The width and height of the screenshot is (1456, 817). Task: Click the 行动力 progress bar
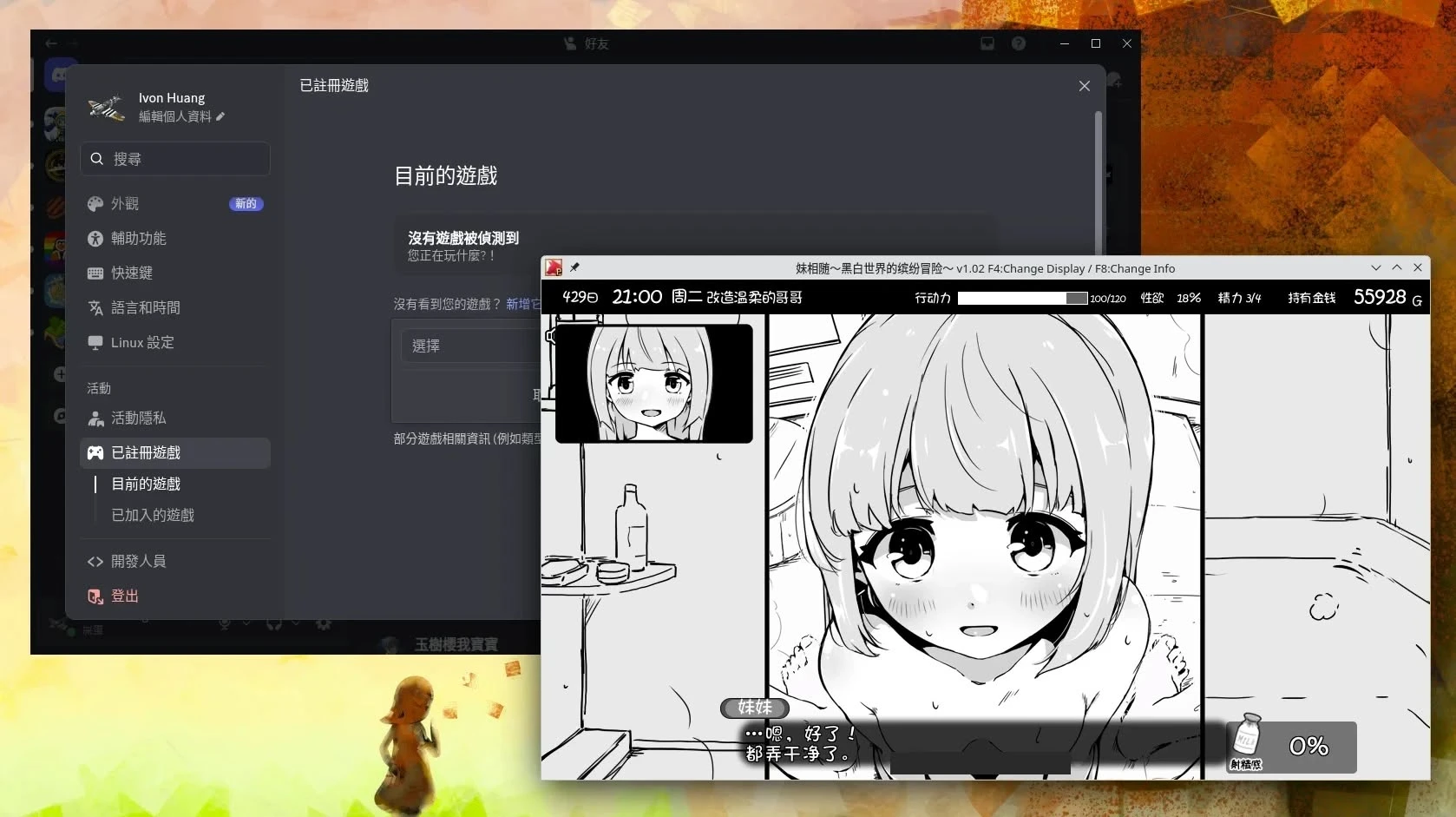click(x=1022, y=298)
